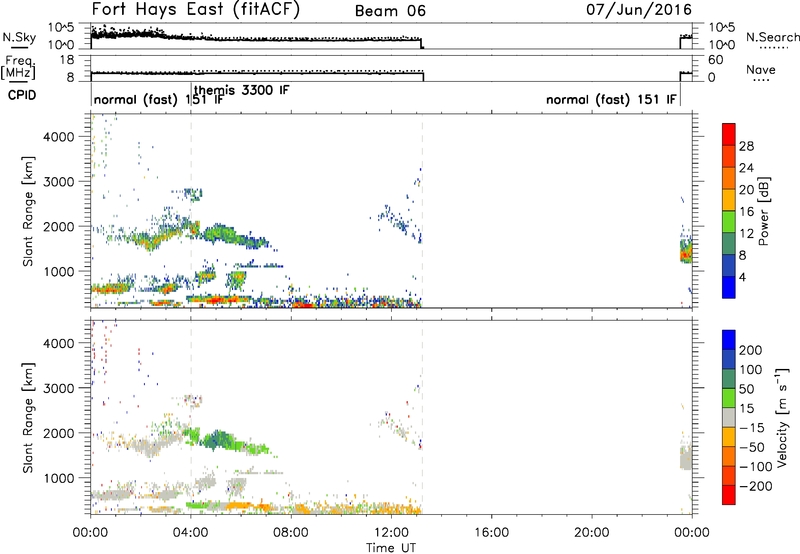Click the '1000' tick on the velocity panel
This screenshot has height=554, width=800.
tap(59, 478)
